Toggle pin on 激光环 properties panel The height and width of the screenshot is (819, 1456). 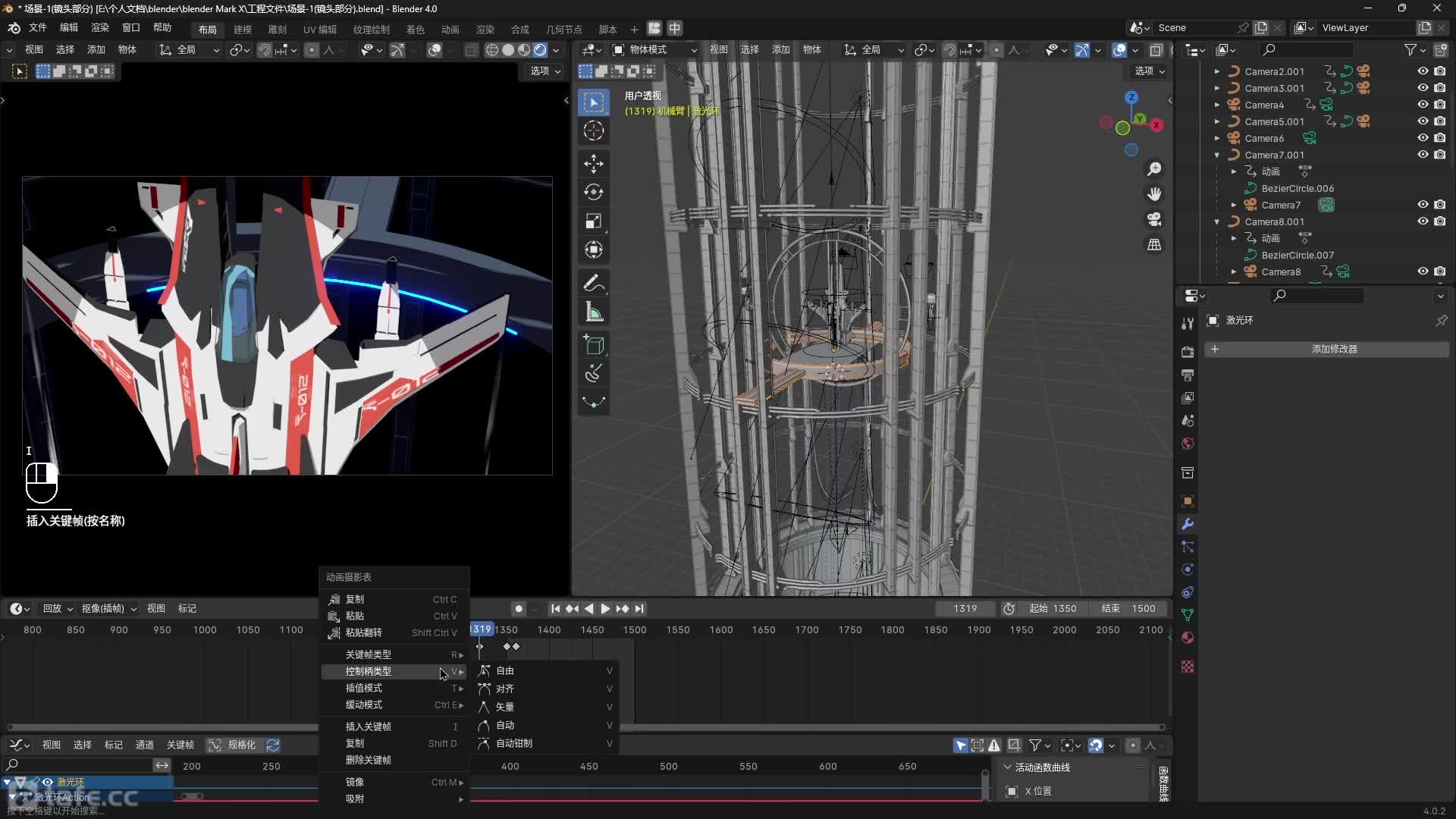pyautogui.click(x=1441, y=321)
